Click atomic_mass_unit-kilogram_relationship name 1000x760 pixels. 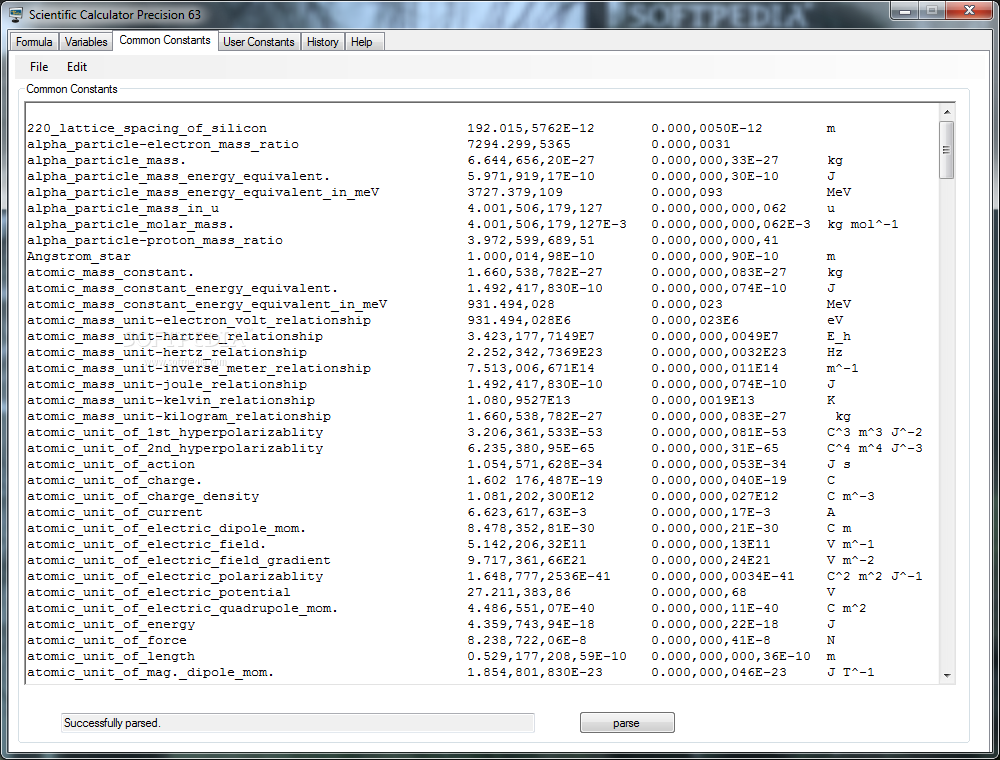(179, 416)
